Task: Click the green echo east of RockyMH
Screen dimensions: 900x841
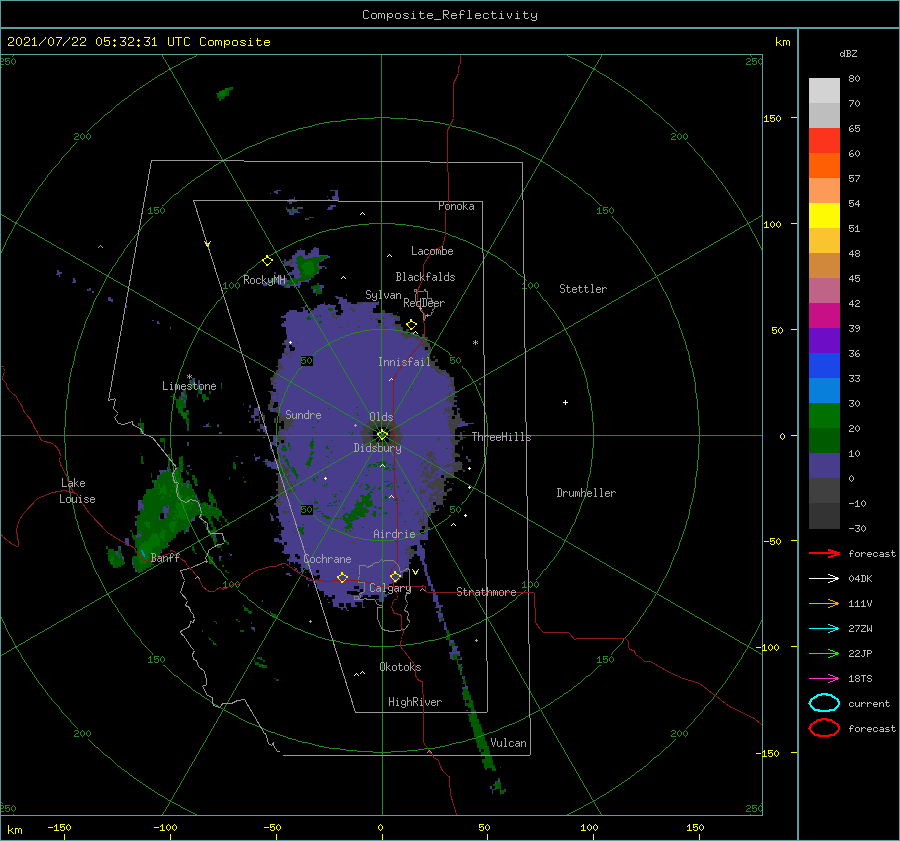Action: click(309, 266)
